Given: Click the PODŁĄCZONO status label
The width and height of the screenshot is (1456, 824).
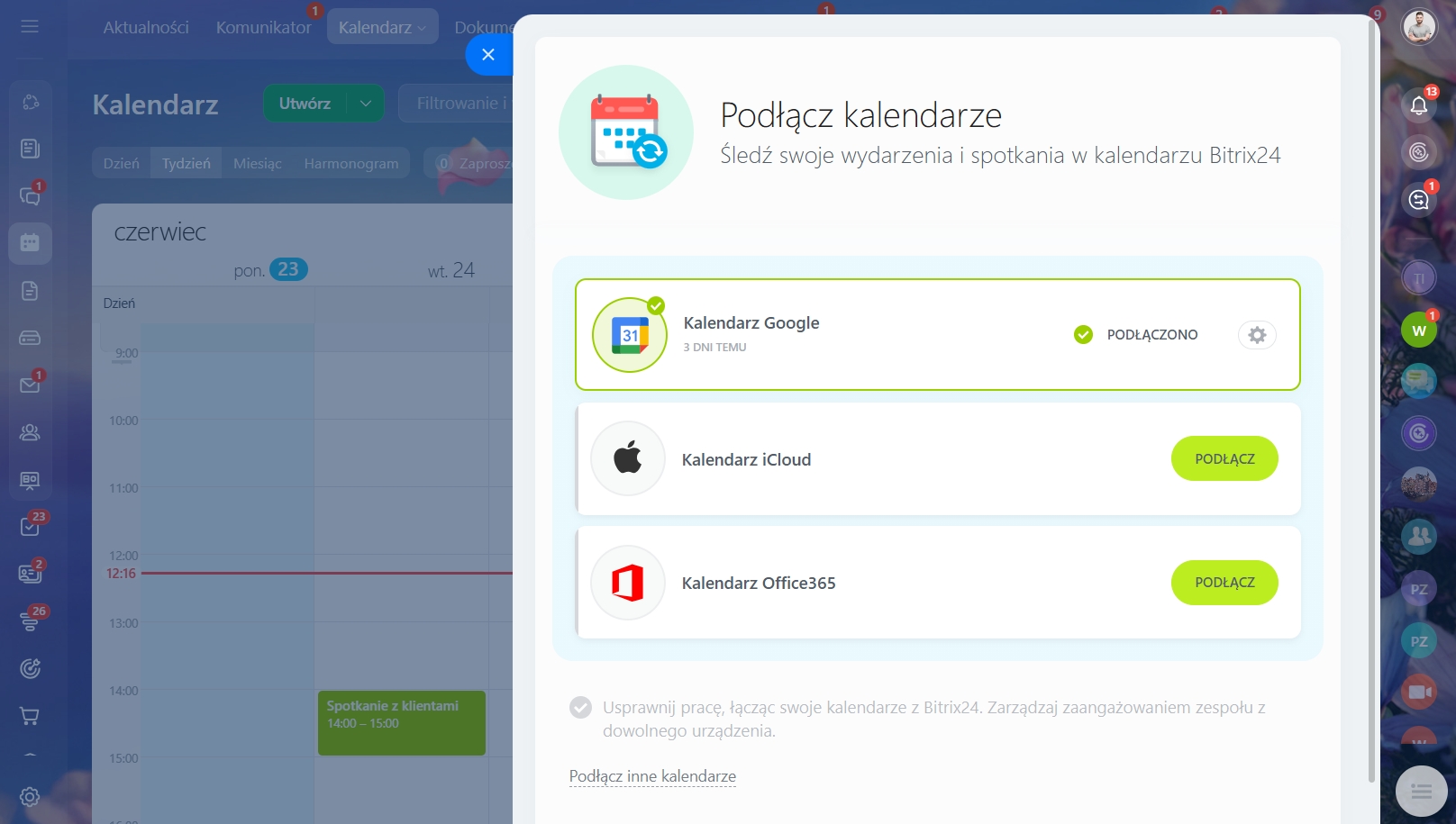Looking at the screenshot, I should pyautogui.click(x=1151, y=335).
